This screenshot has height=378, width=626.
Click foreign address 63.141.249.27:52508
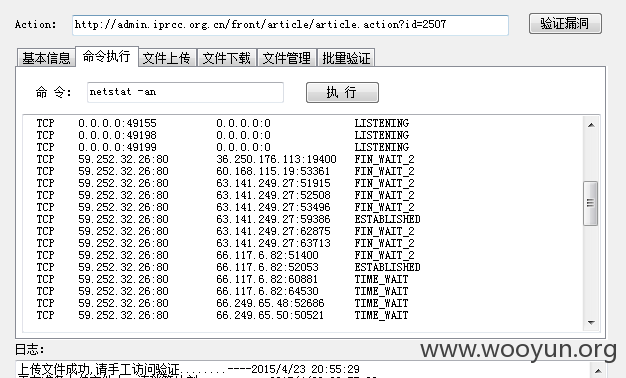[273, 195]
